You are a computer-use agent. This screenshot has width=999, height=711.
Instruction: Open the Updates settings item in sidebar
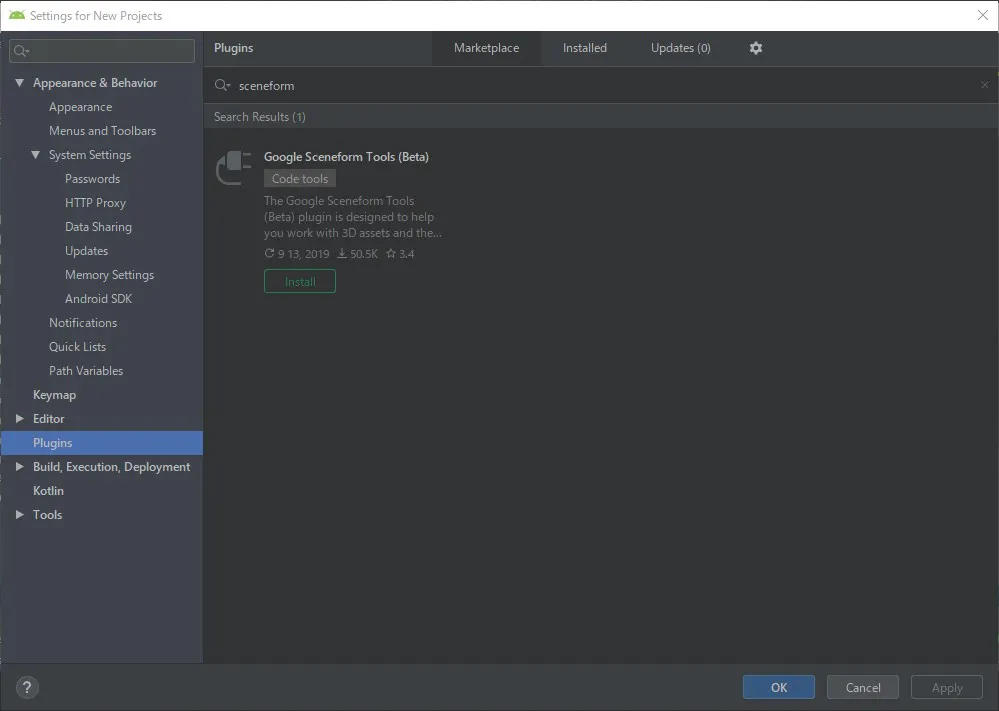click(86, 251)
